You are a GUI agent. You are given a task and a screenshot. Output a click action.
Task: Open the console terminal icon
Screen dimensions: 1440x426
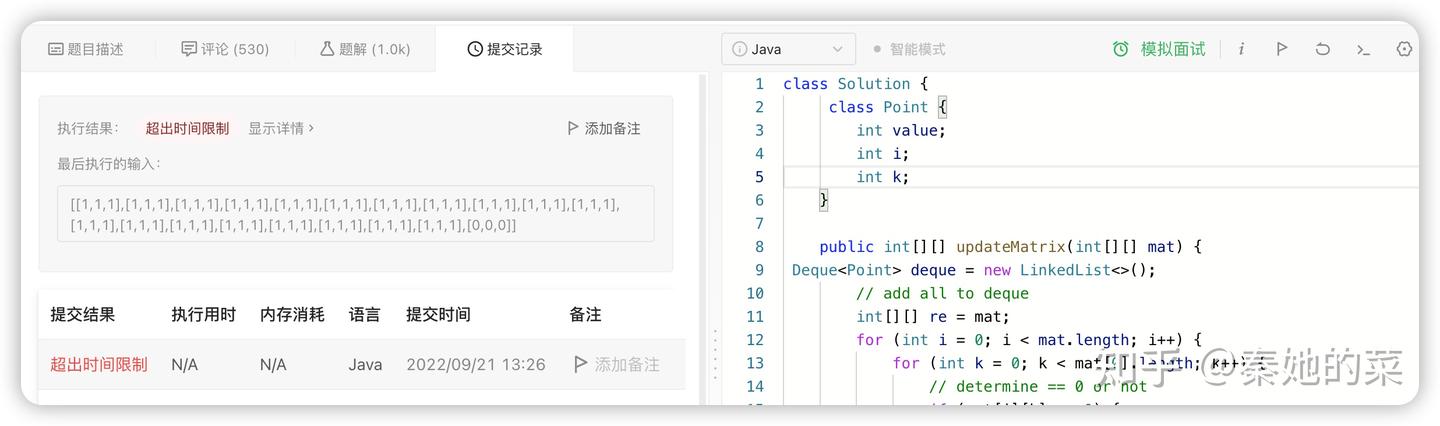point(1363,49)
